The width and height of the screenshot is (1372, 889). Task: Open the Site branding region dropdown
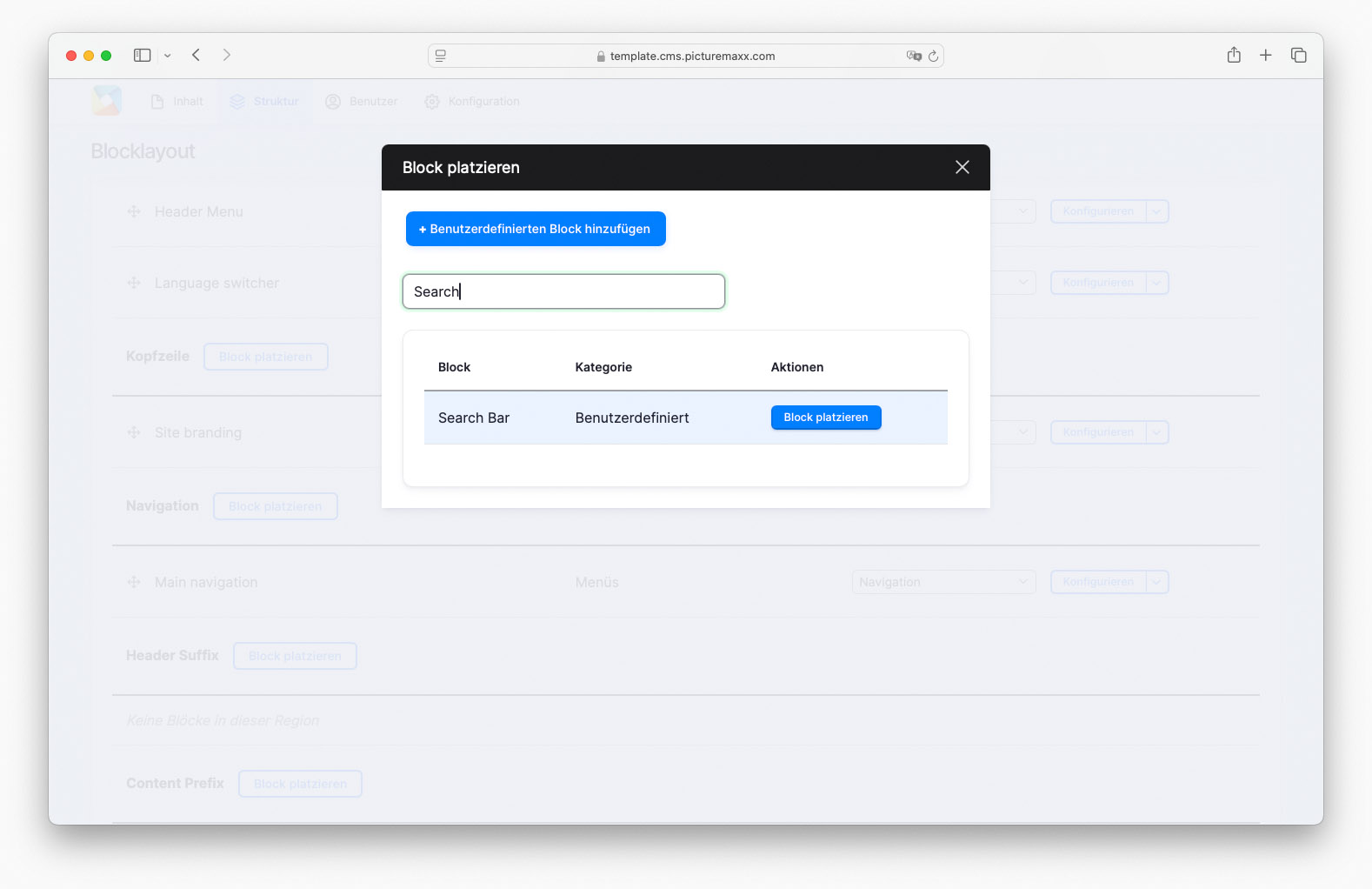[x=1014, y=432]
